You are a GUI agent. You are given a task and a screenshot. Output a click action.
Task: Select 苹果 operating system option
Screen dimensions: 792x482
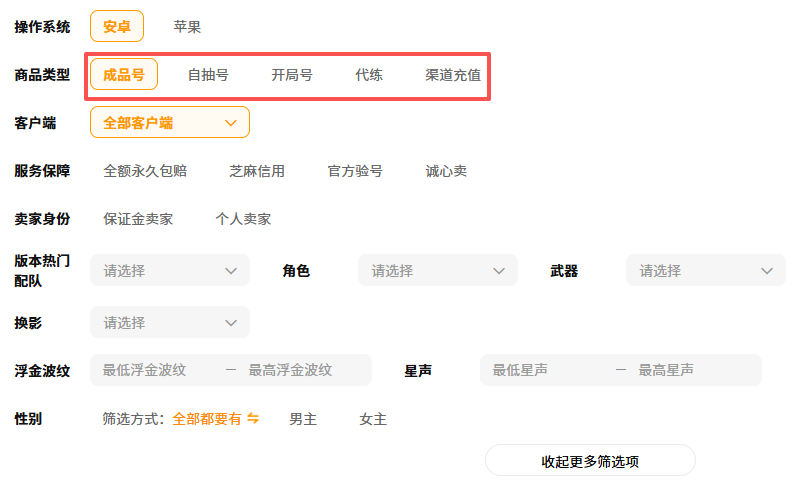tap(187, 27)
